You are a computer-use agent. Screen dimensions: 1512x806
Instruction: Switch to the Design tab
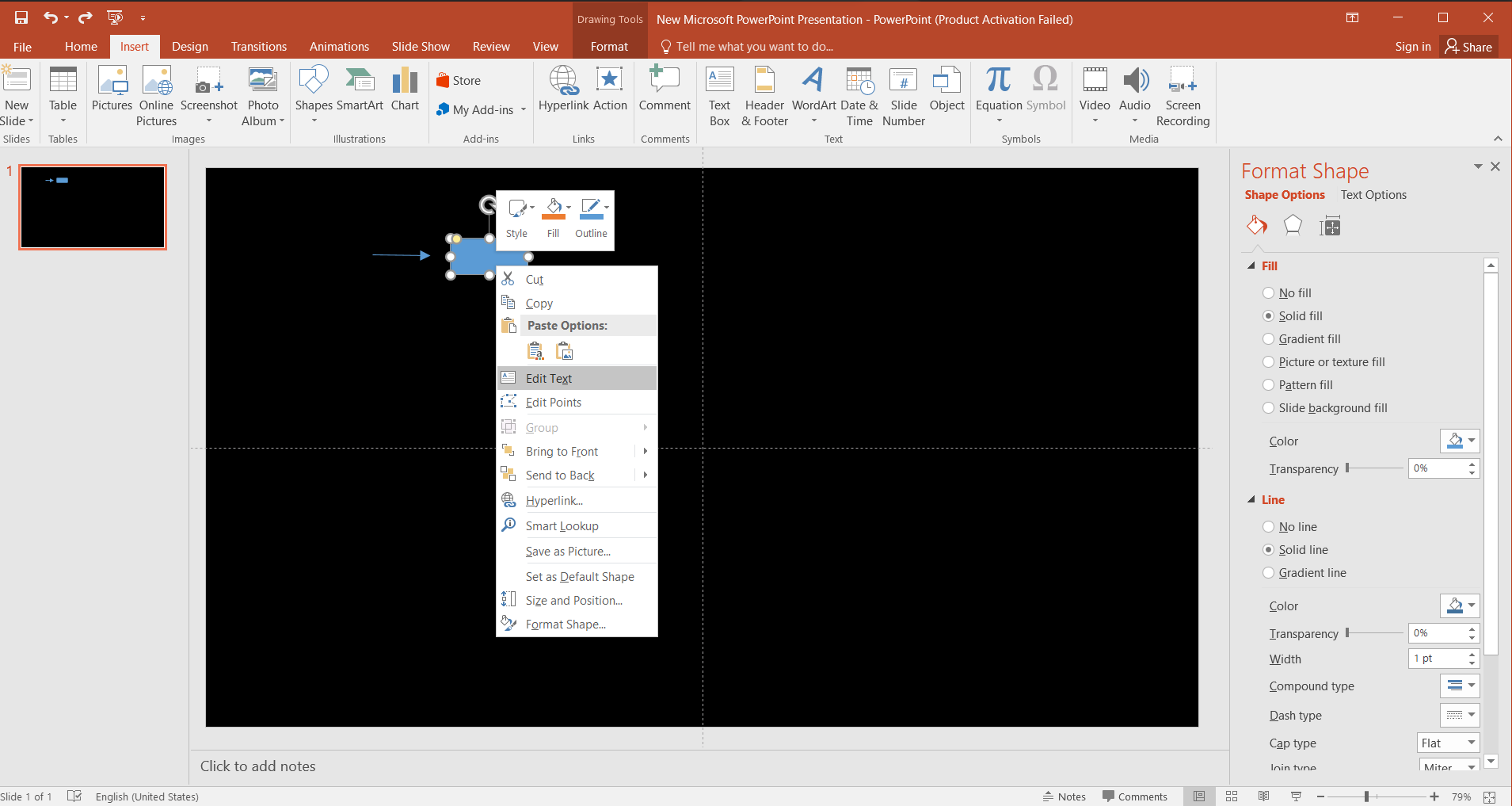[190, 47]
